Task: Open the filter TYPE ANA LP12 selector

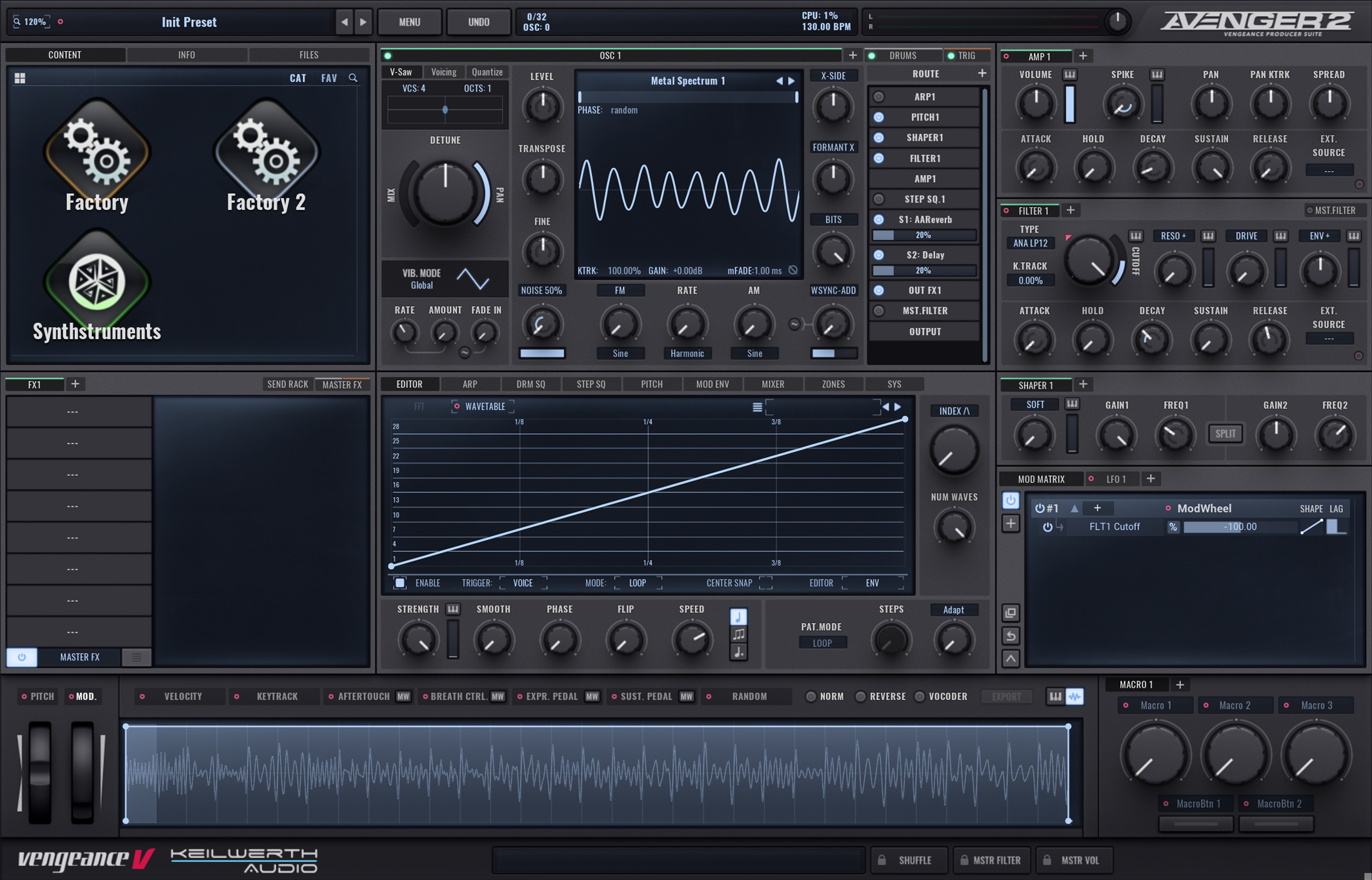Action: [x=1031, y=243]
